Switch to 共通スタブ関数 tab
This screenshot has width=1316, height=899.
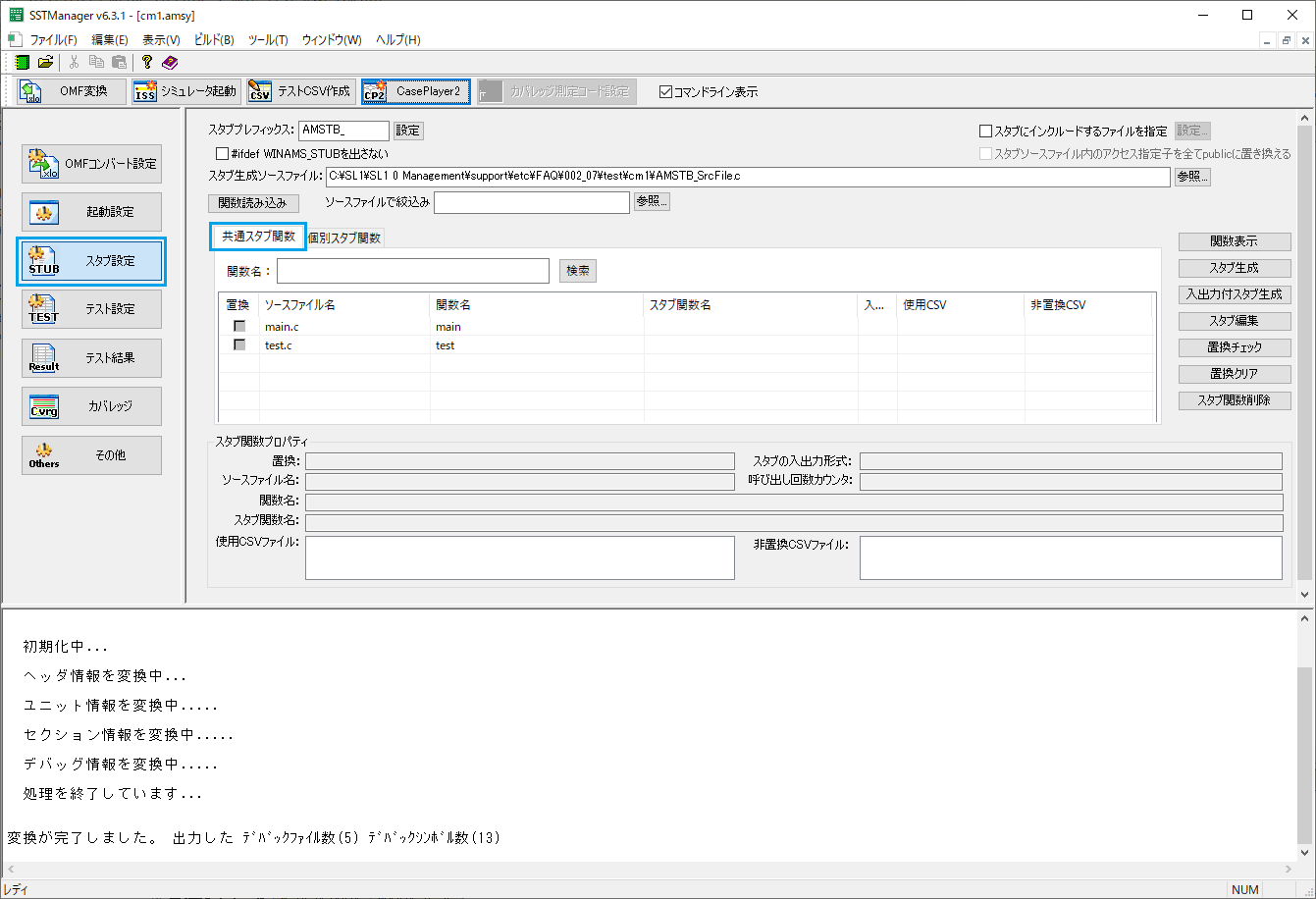(x=258, y=237)
